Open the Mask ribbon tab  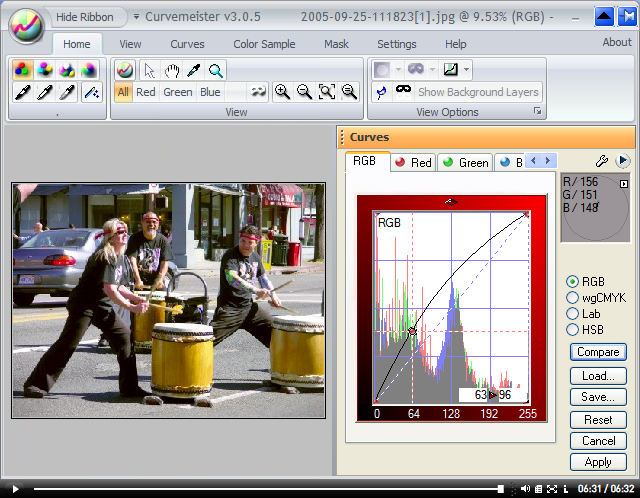click(336, 44)
